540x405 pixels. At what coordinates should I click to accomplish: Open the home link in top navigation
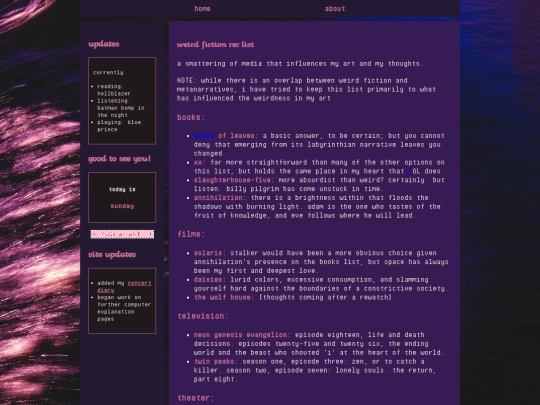(x=202, y=9)
